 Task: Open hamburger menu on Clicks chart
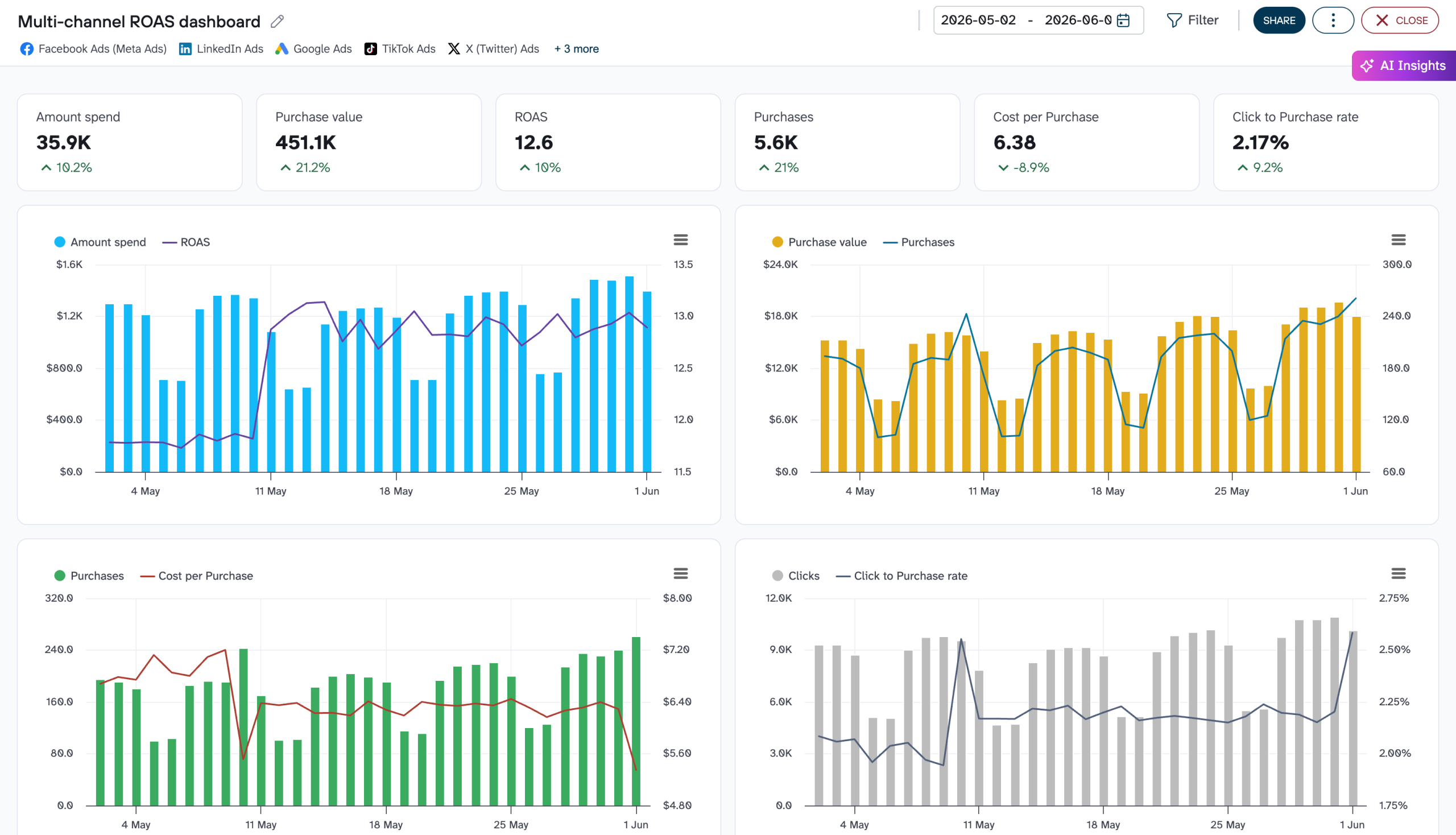click(1398, 573)
